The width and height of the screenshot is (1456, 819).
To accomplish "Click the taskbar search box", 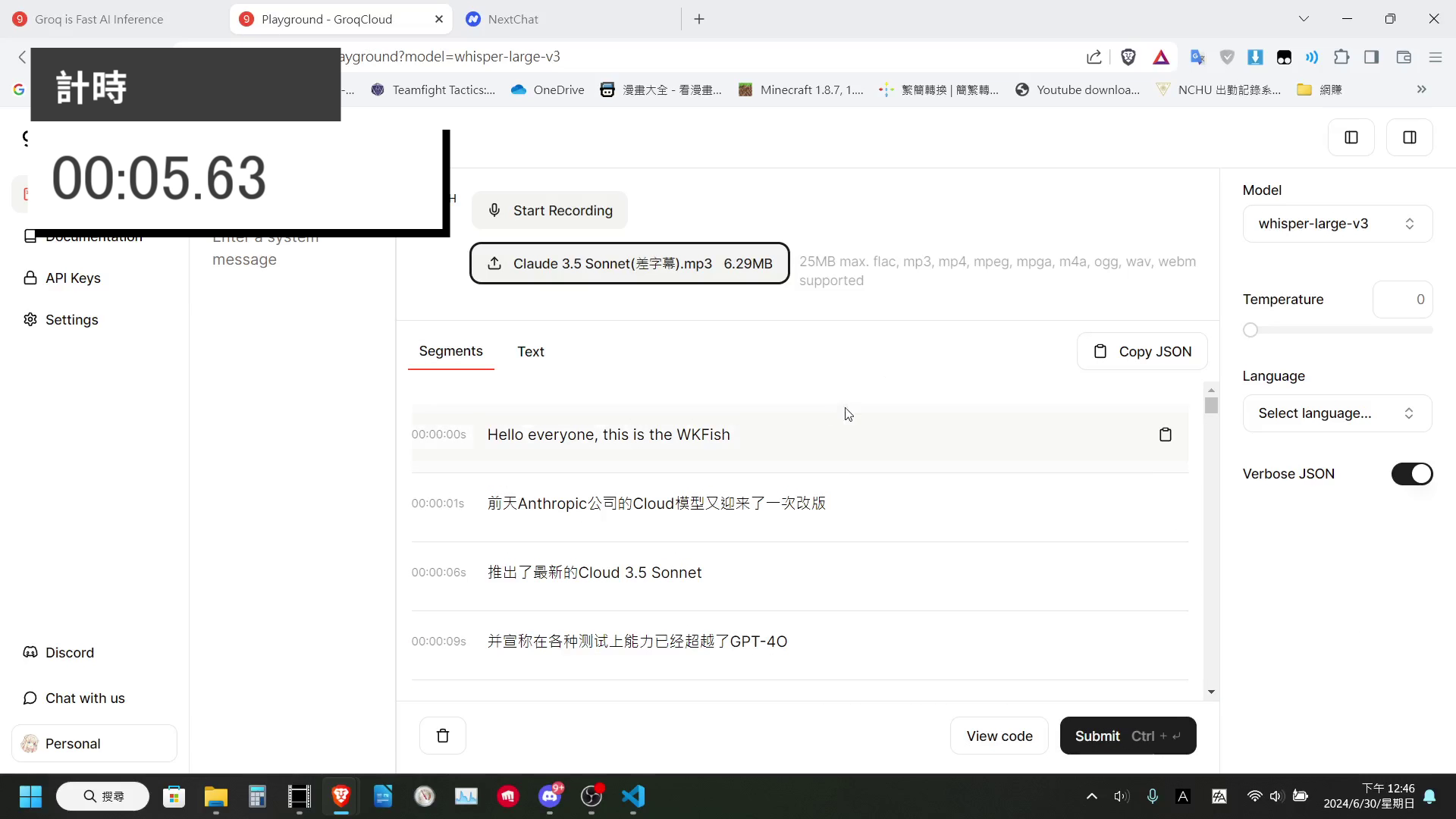I will tap(102, 796).
